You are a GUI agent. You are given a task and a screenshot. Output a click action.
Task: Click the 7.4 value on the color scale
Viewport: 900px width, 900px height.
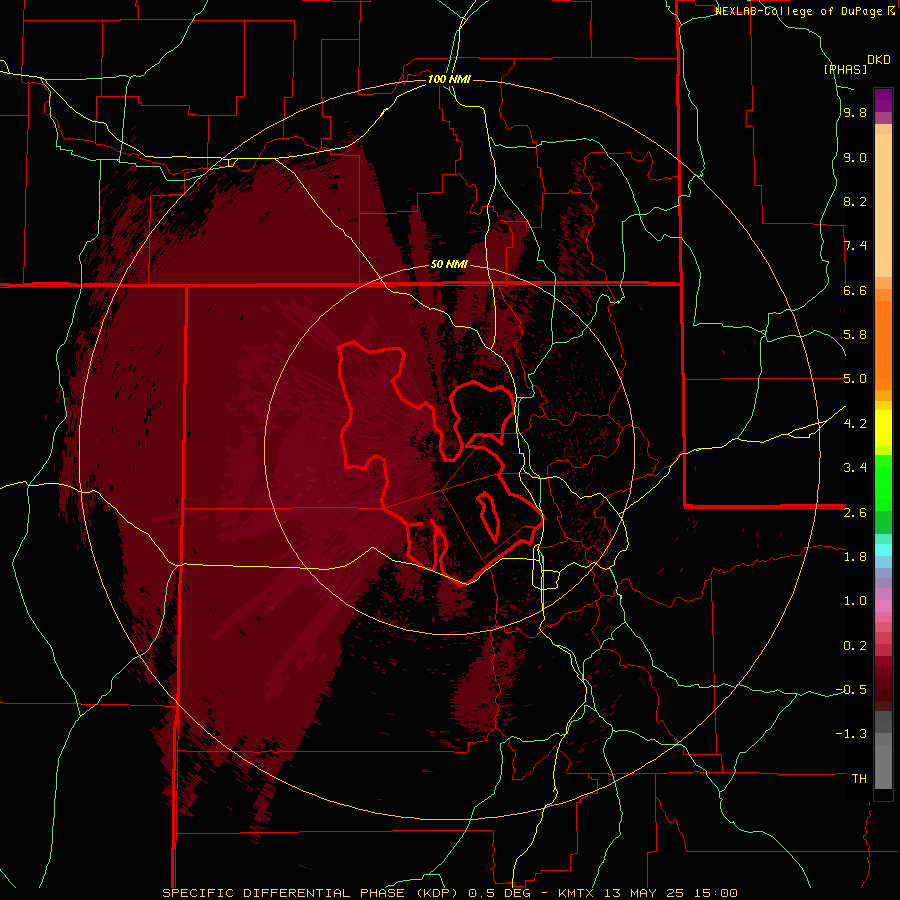coord(855,246)
